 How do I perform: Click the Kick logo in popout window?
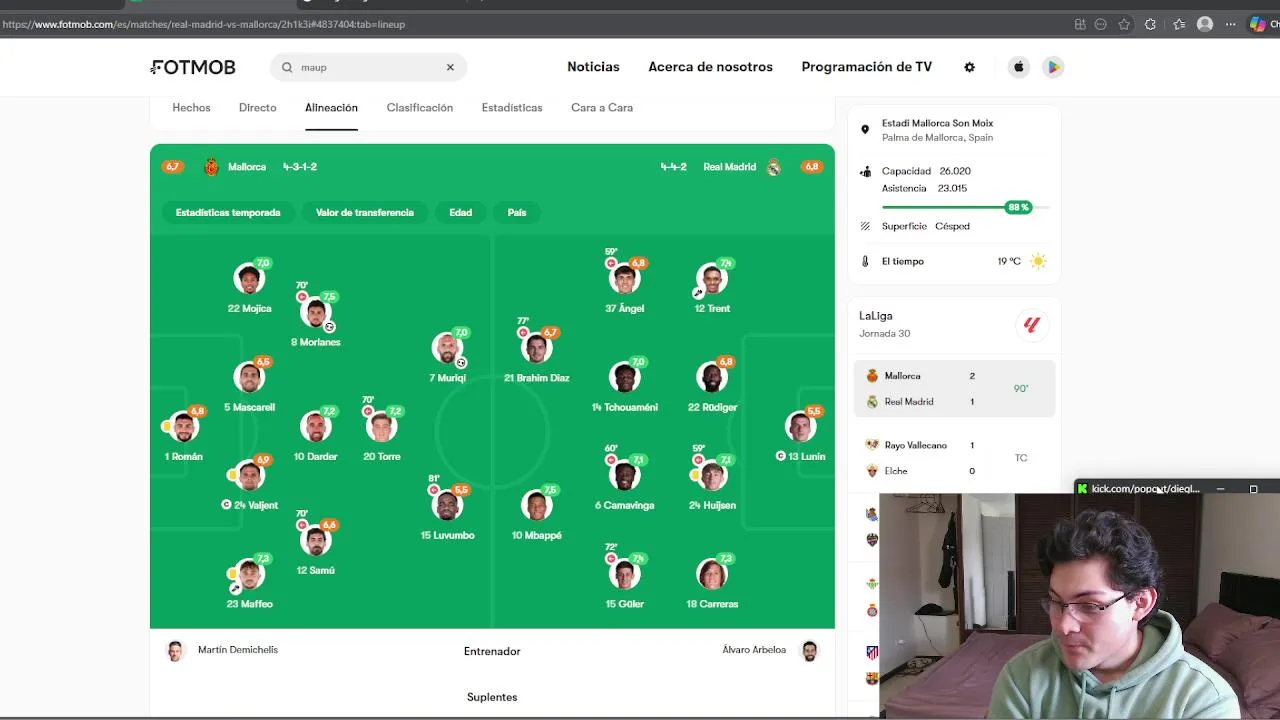(x=1082, y=489)
